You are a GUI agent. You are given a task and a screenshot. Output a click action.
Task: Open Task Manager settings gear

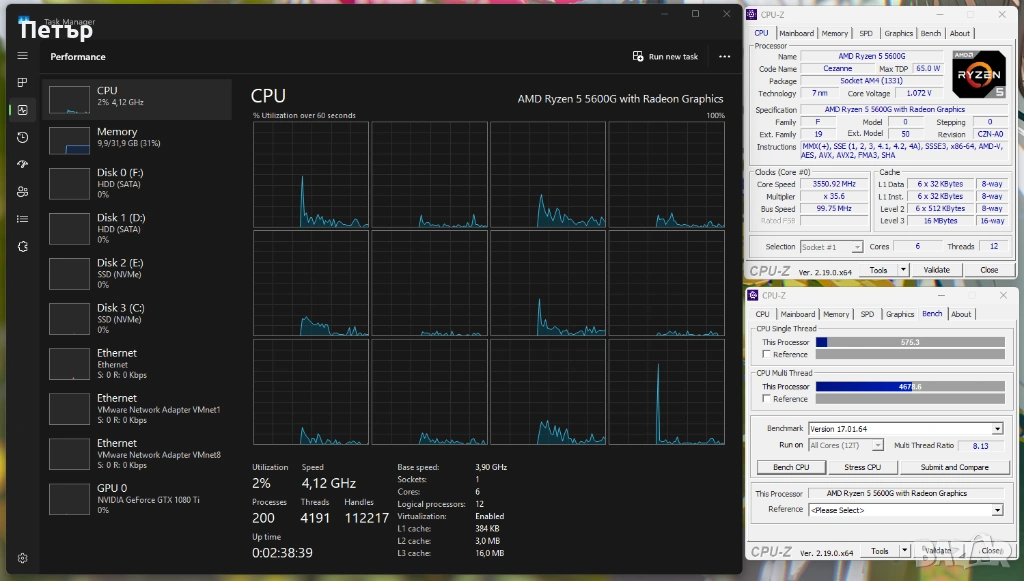click(23, 558)
